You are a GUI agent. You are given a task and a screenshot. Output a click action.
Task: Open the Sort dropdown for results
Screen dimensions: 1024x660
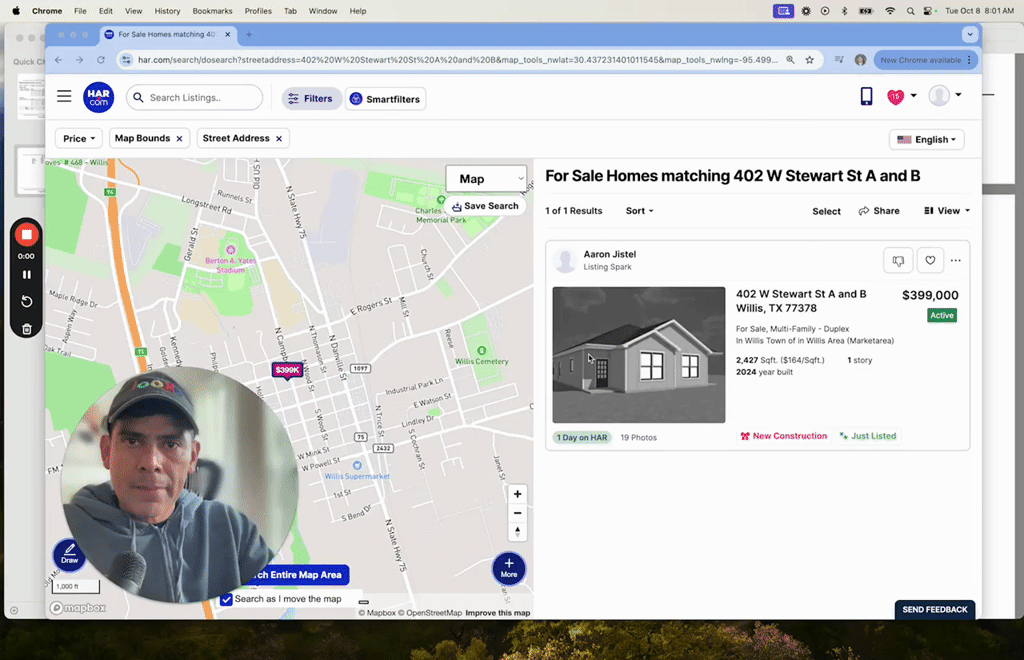639,211
